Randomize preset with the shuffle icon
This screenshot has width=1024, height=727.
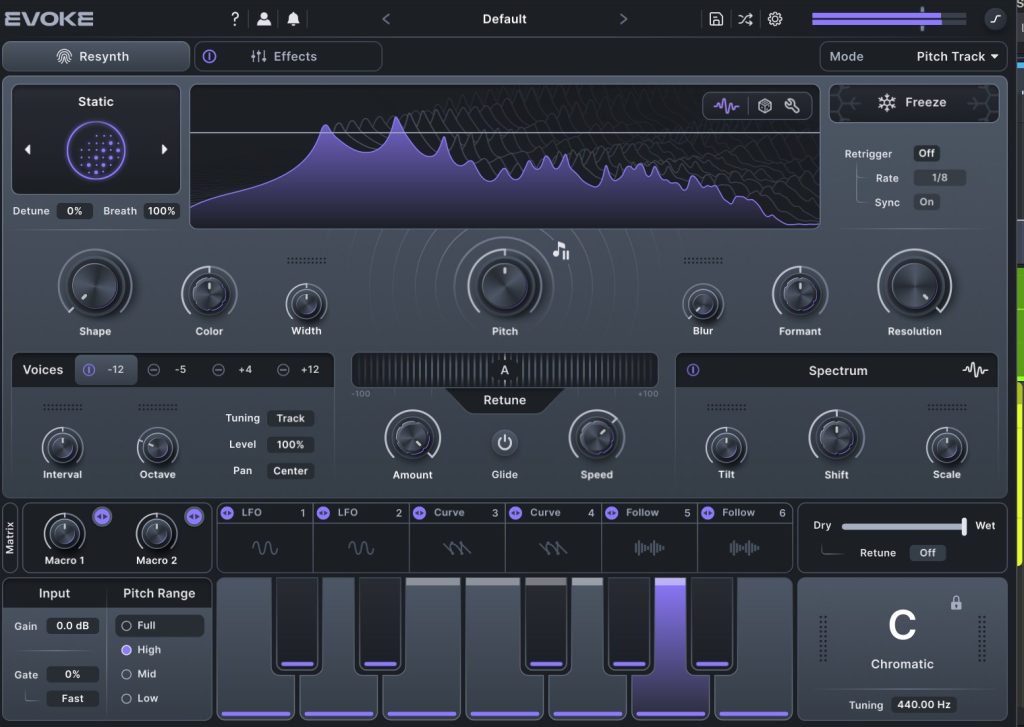[x=745, y=19]
